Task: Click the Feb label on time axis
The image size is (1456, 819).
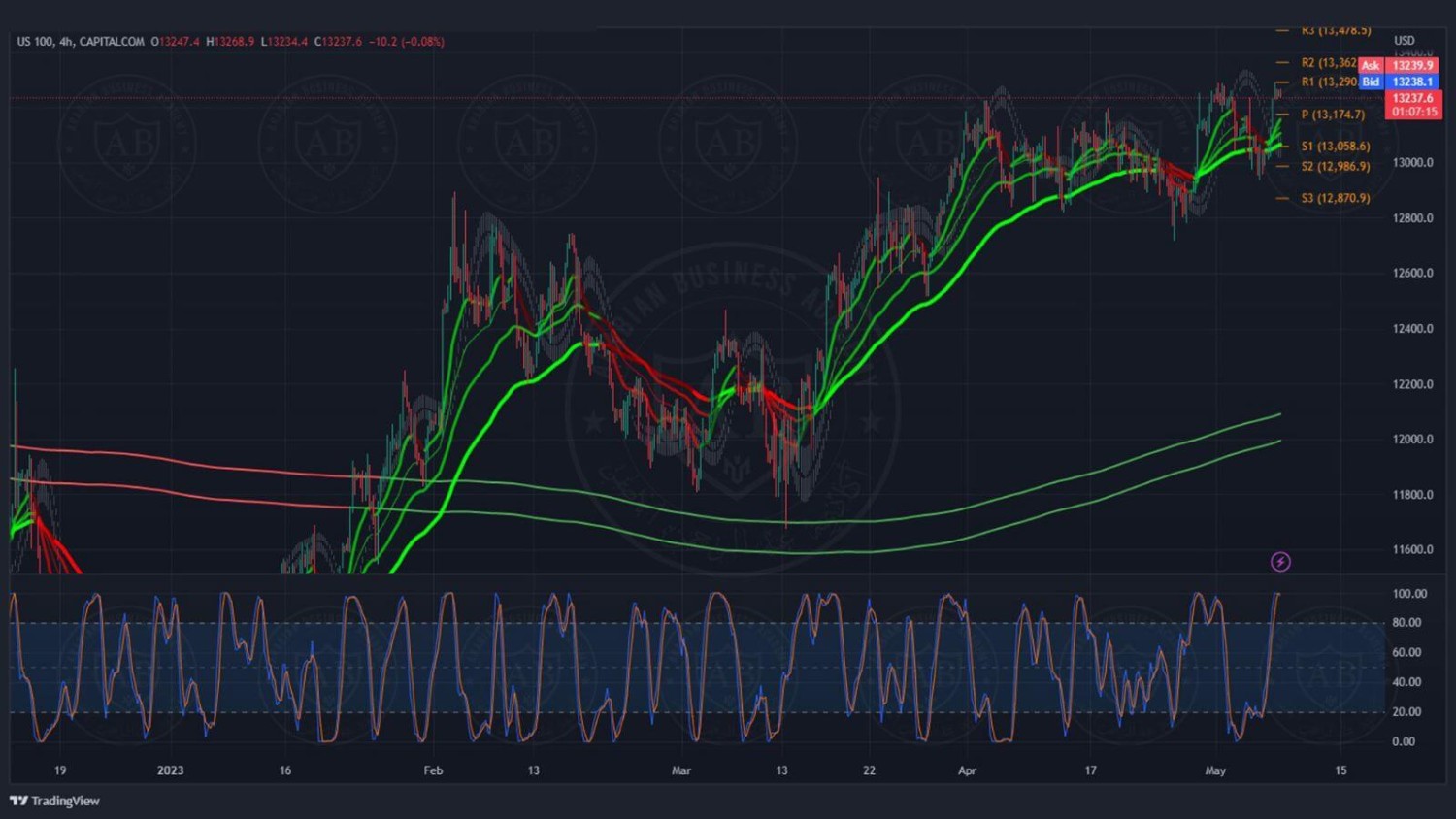Action: coord(433,770)
